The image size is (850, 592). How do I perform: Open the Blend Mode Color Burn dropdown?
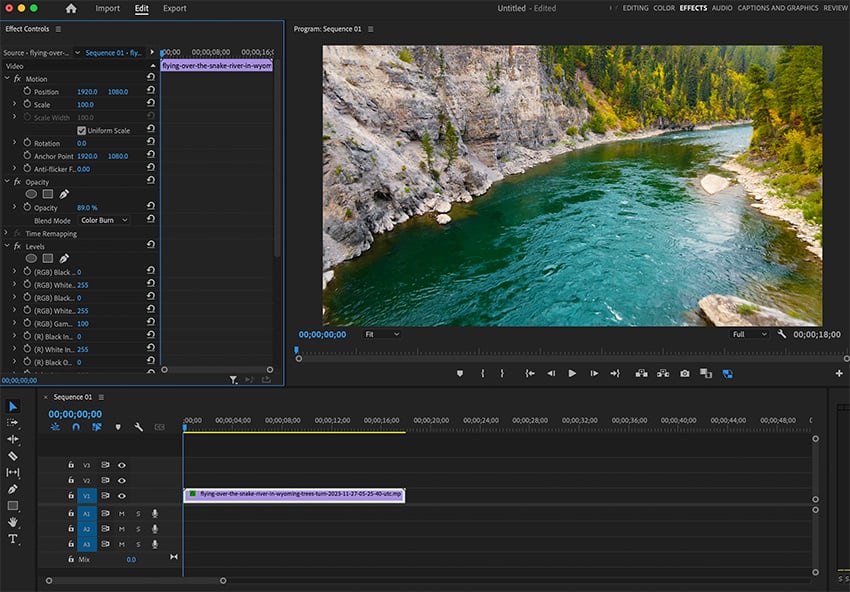click(x=104, y=220)
